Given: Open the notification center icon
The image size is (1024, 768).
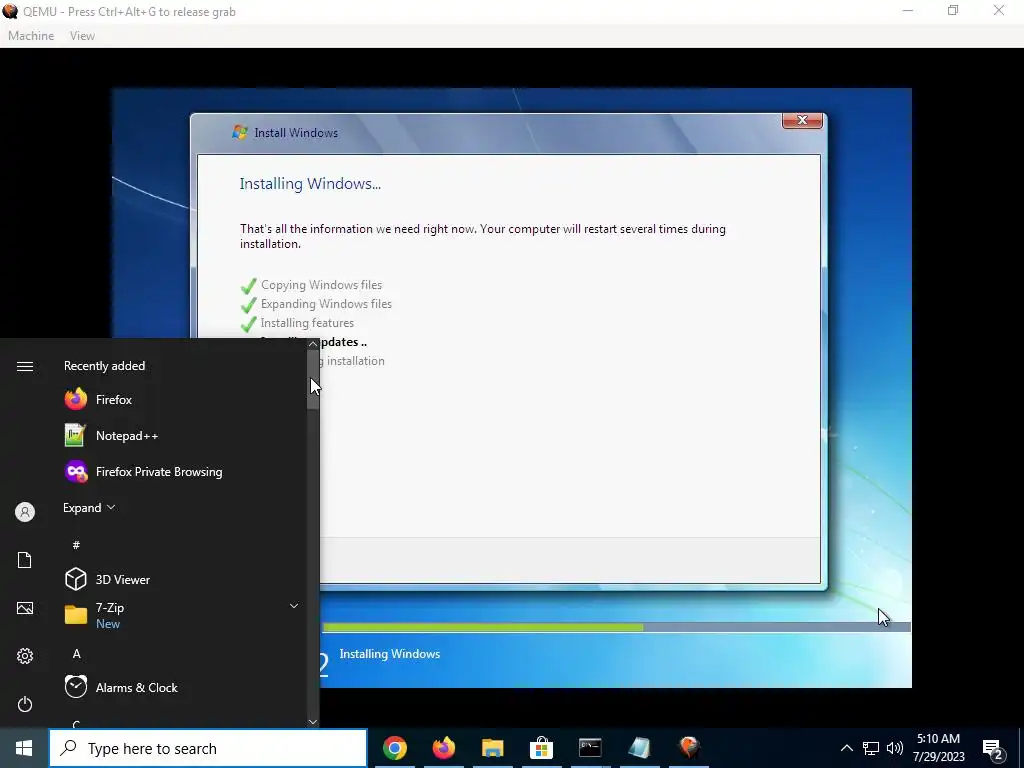Looking at the screenshot, I should pyautogui.click(x=993, y=750).
